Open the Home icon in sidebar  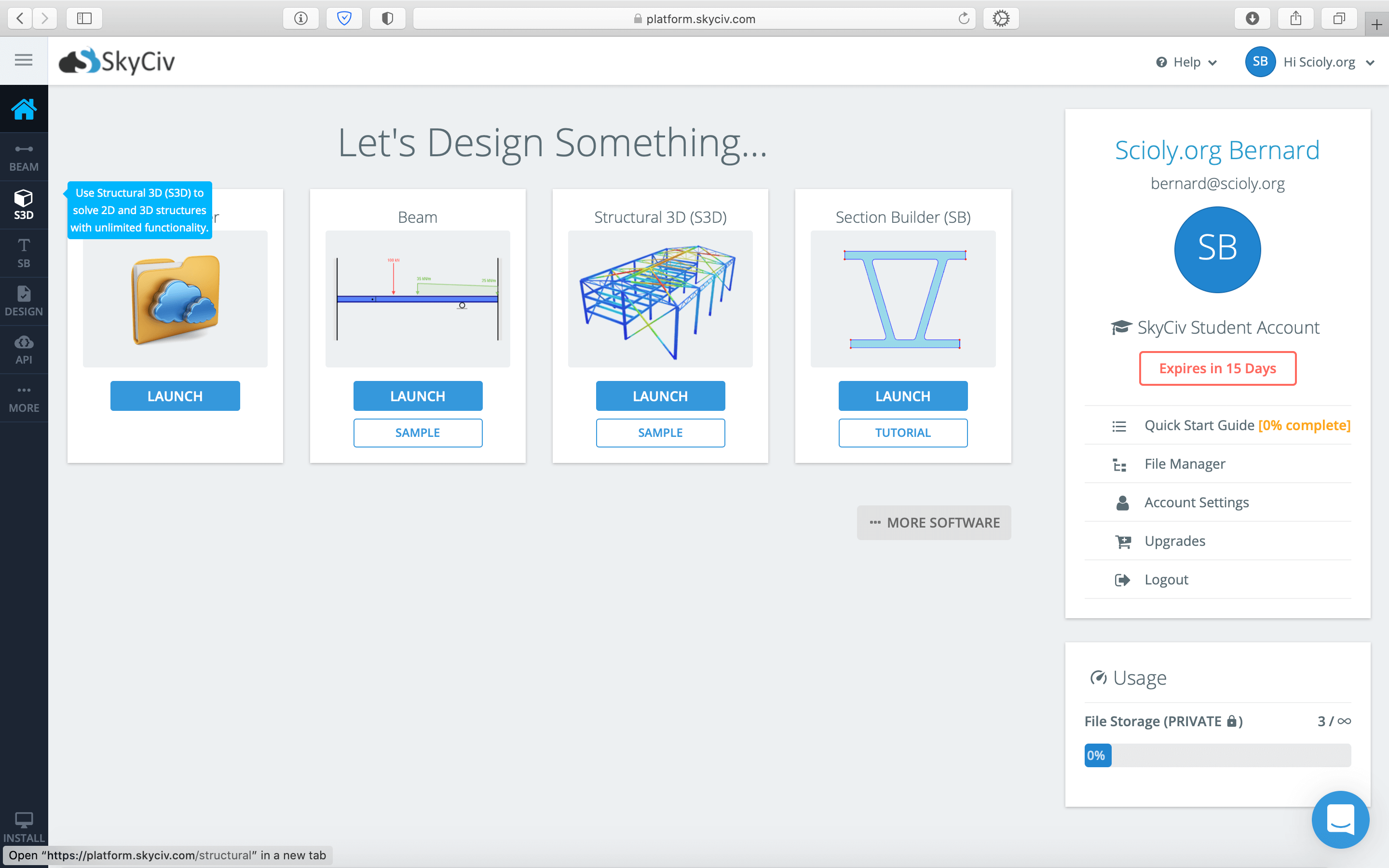(x=24, y=109)
